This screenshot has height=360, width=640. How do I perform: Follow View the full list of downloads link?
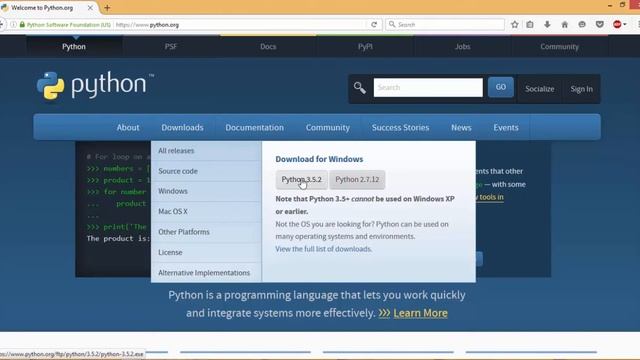[x=323, y=249]
